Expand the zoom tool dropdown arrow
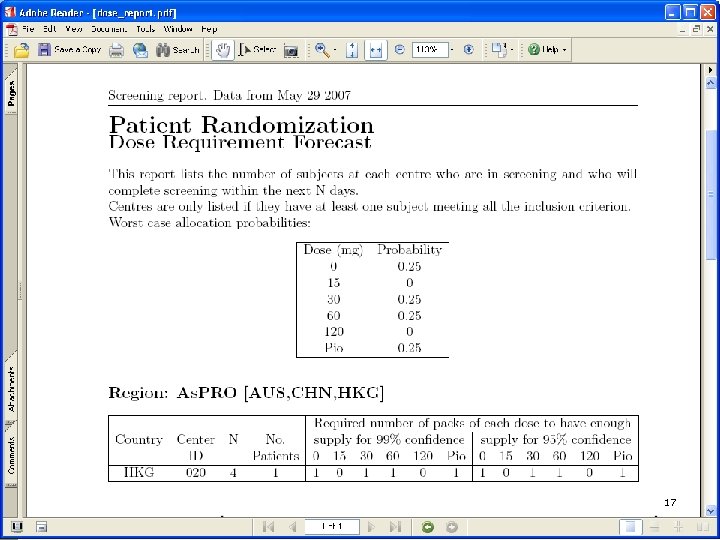The height and width of the screenshot is (540, 720). click(x=335, y=50)
